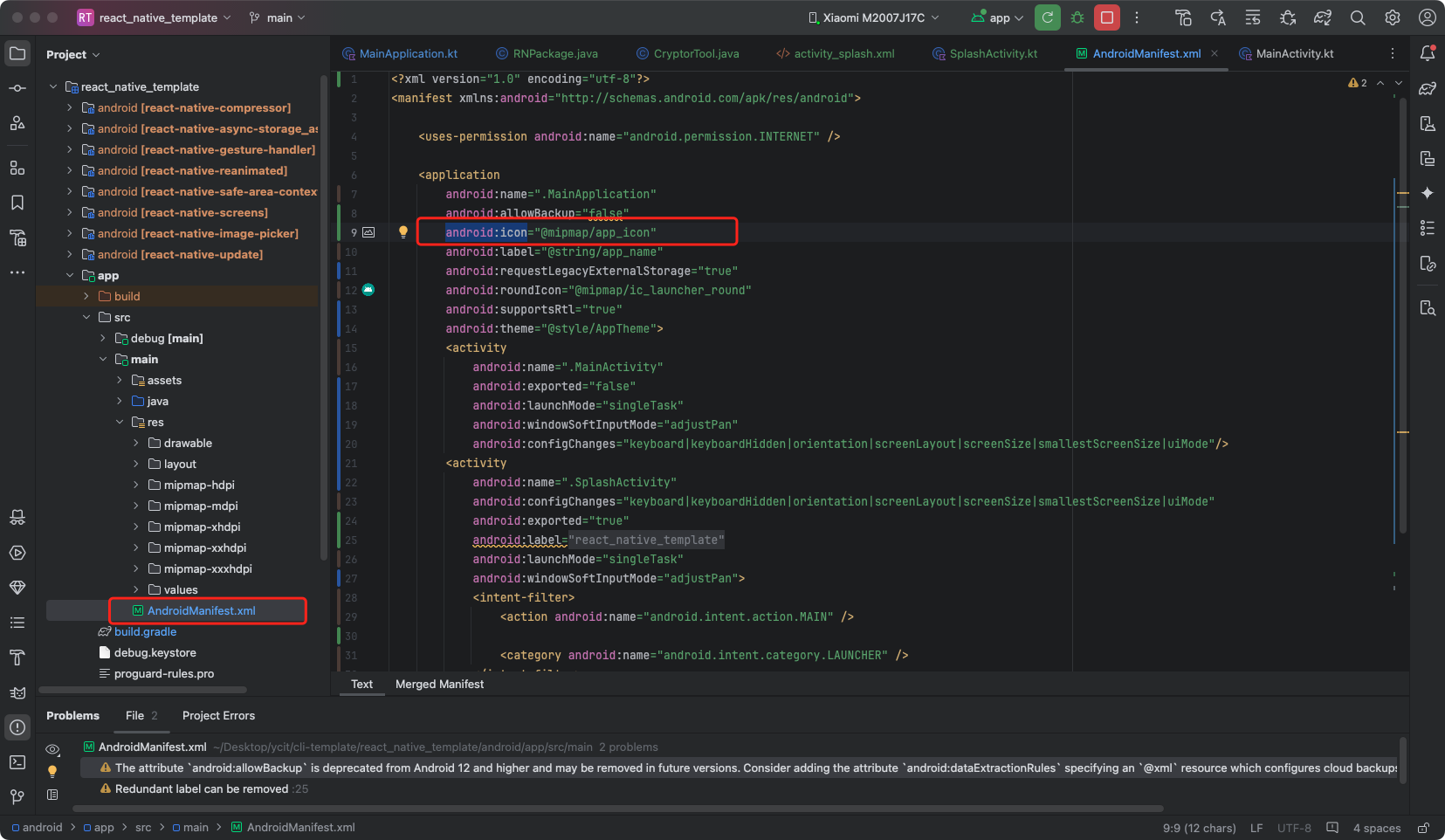Click the yellow lightbulb quick-fix icon
Image resolution: width=1445 pixels, height=840 pixels.
coord(403,232)
